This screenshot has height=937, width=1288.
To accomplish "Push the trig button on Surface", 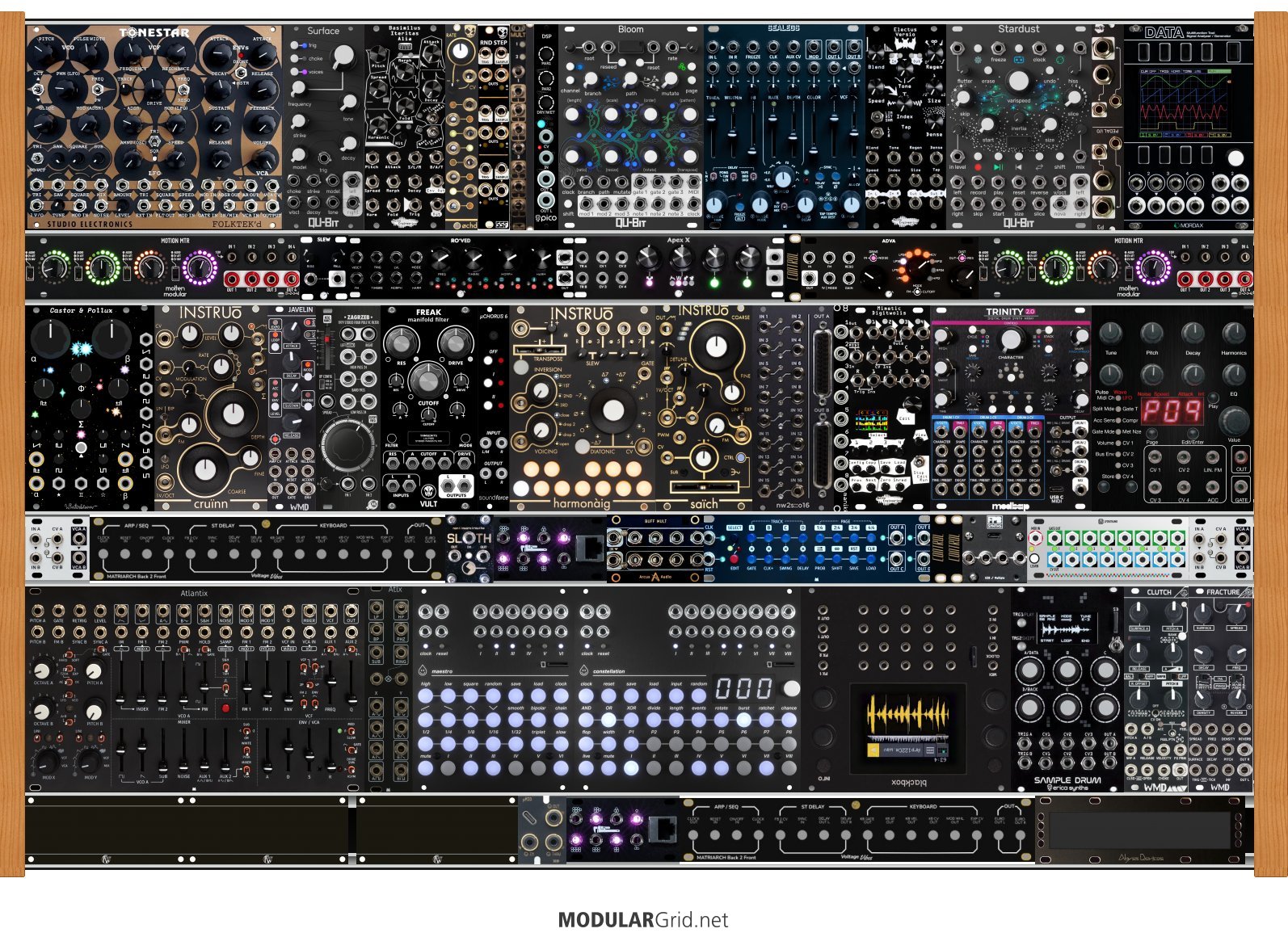I will coord(296,46).
